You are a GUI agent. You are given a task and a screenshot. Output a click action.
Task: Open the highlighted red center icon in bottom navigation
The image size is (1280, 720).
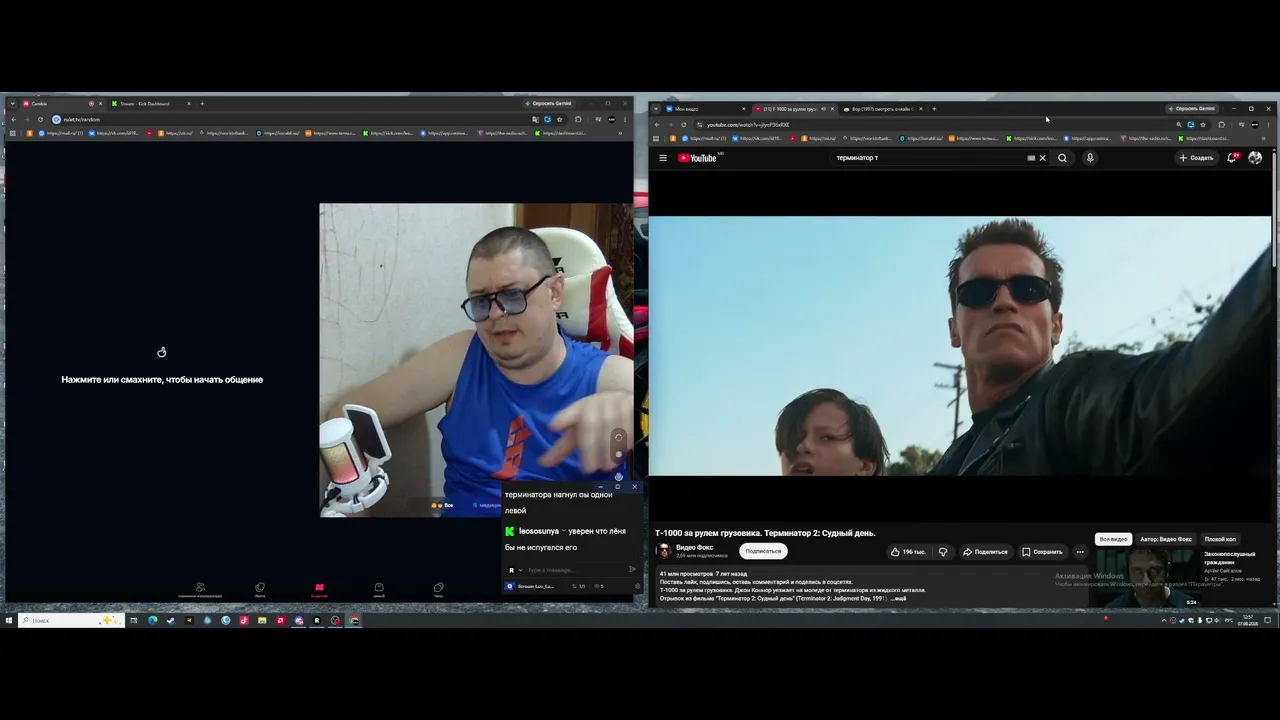pyautogui.click(x=319, y=589)
